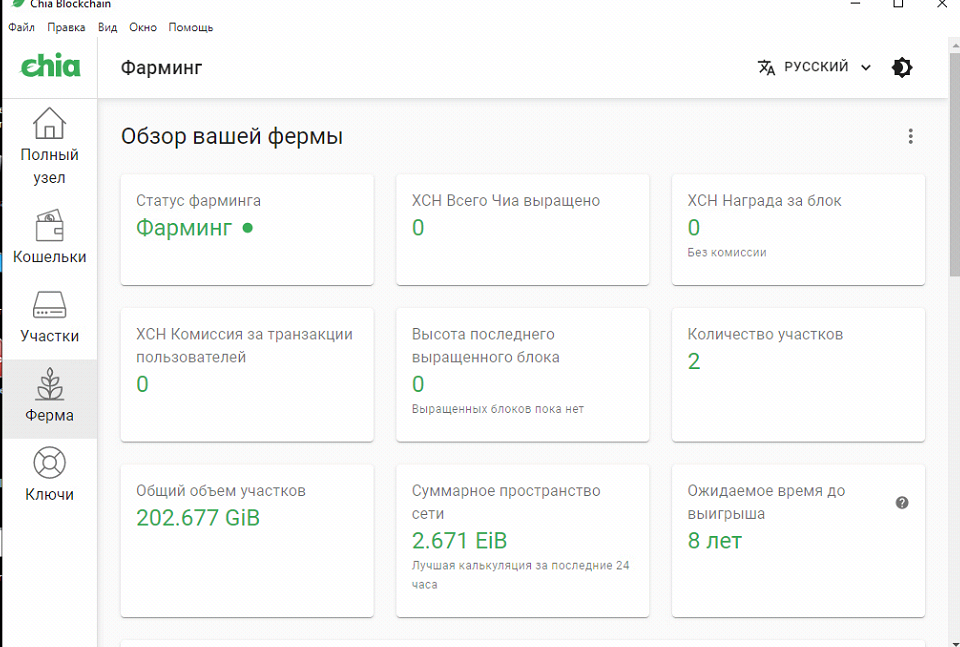Expand the РУССКИЙ language dropdown
This screenshot has height=647, width=960.
(814, 67)
